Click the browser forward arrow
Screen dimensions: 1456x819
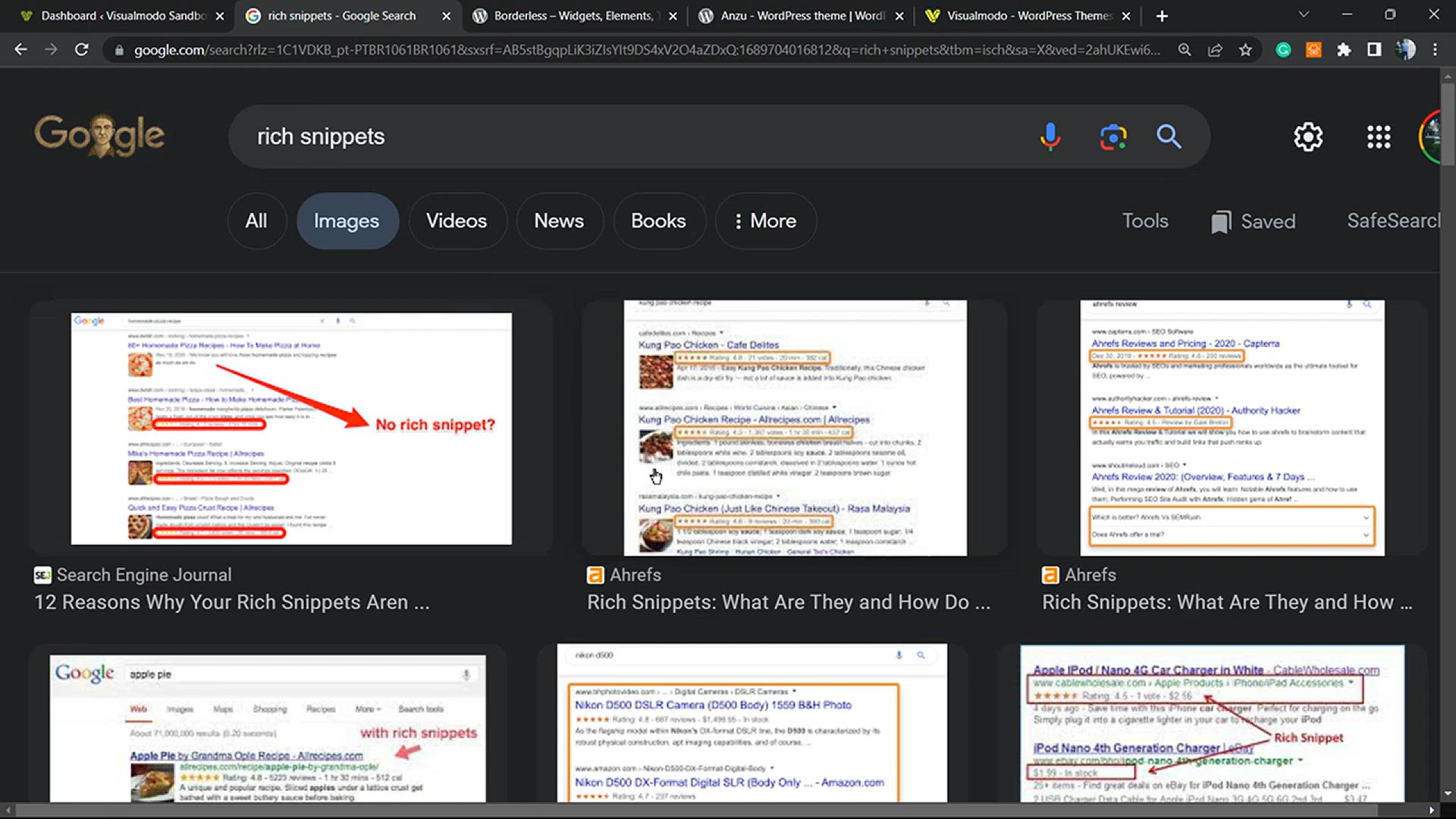click(x=51, y=50)
